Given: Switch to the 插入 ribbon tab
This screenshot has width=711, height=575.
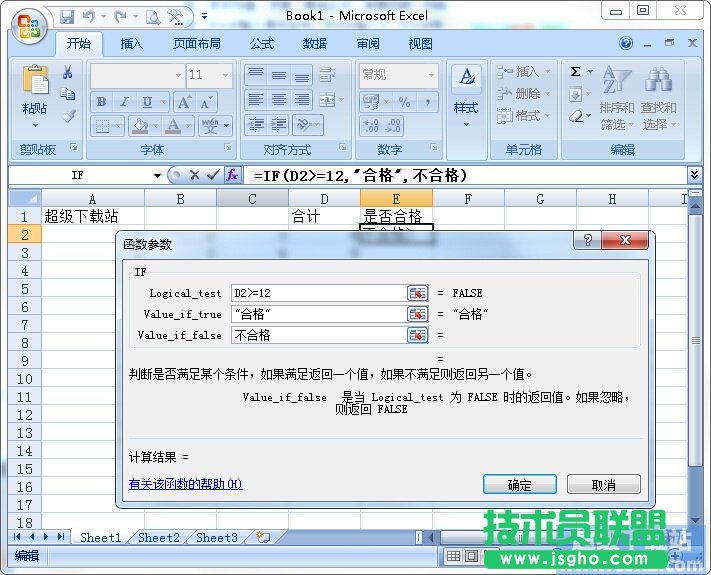Looking at the screenshot, I should 132,44.
